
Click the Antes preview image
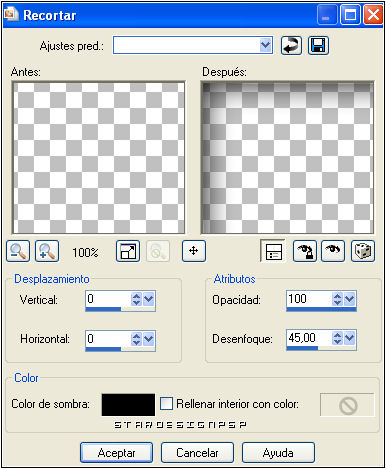[99, 158]
